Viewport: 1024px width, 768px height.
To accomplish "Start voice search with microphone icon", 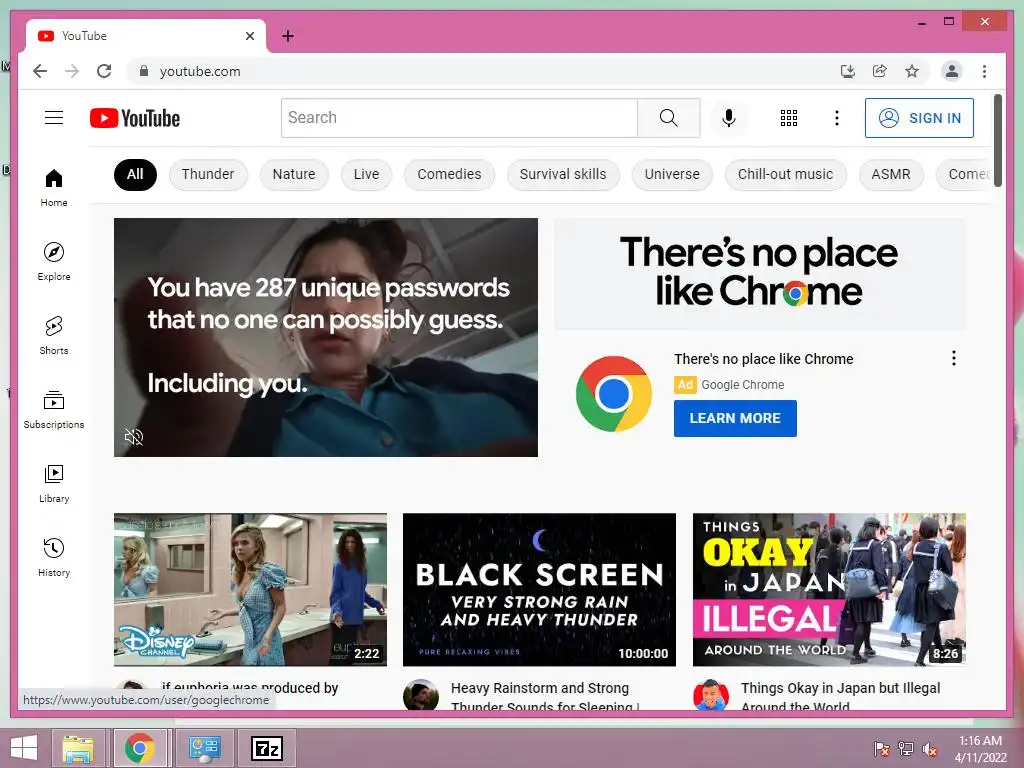I will pos(729,118).
